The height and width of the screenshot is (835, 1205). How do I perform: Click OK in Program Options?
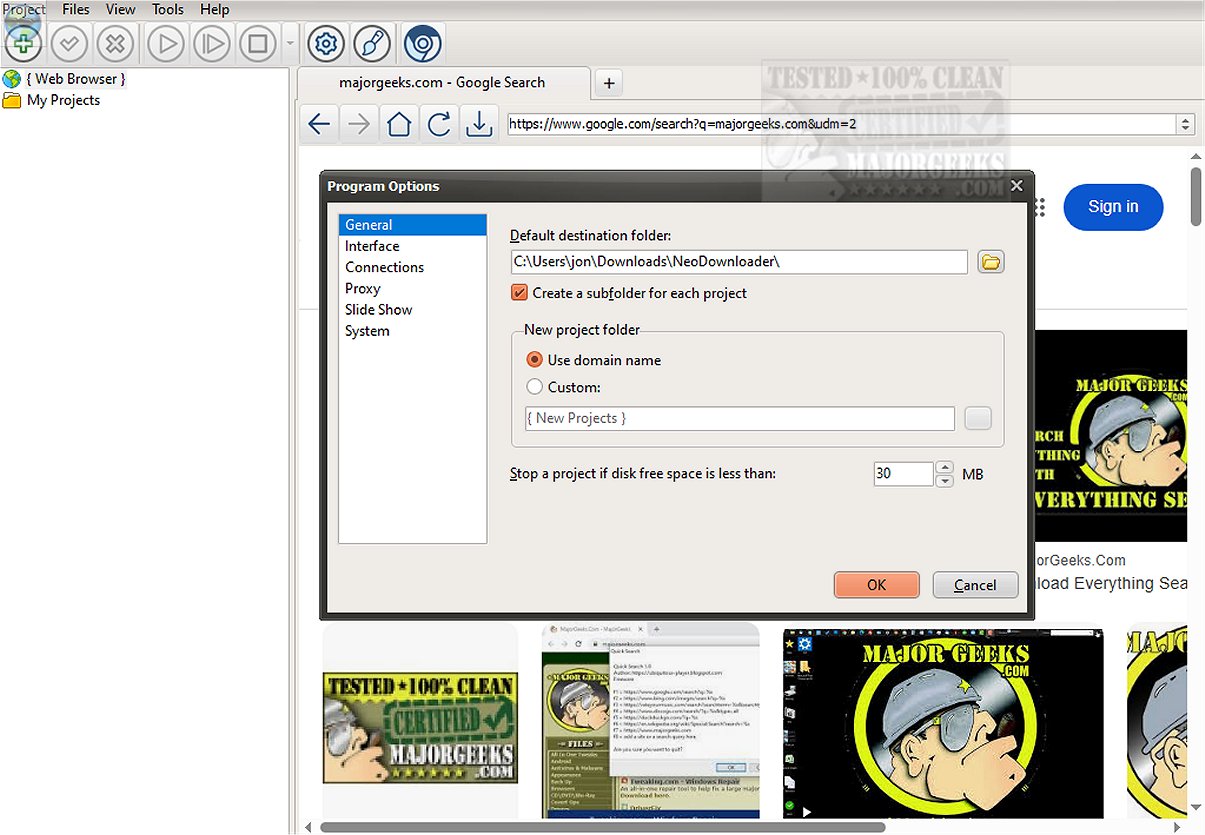pos(877,585)
